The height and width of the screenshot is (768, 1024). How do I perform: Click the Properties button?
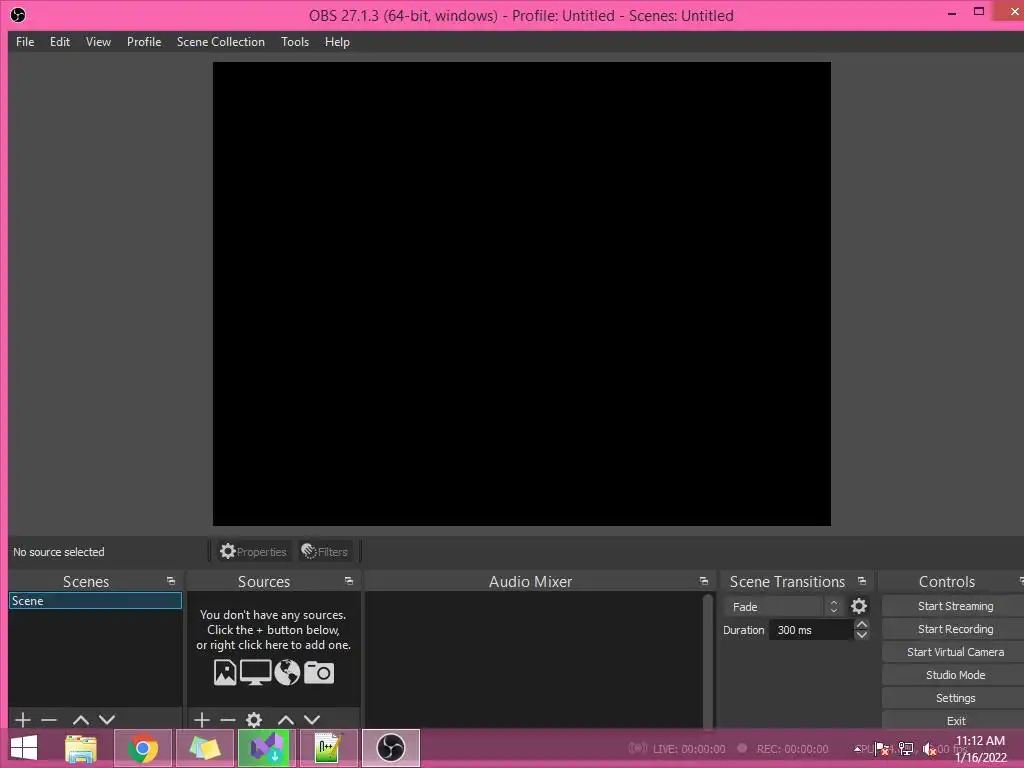(x=253, y=552)
